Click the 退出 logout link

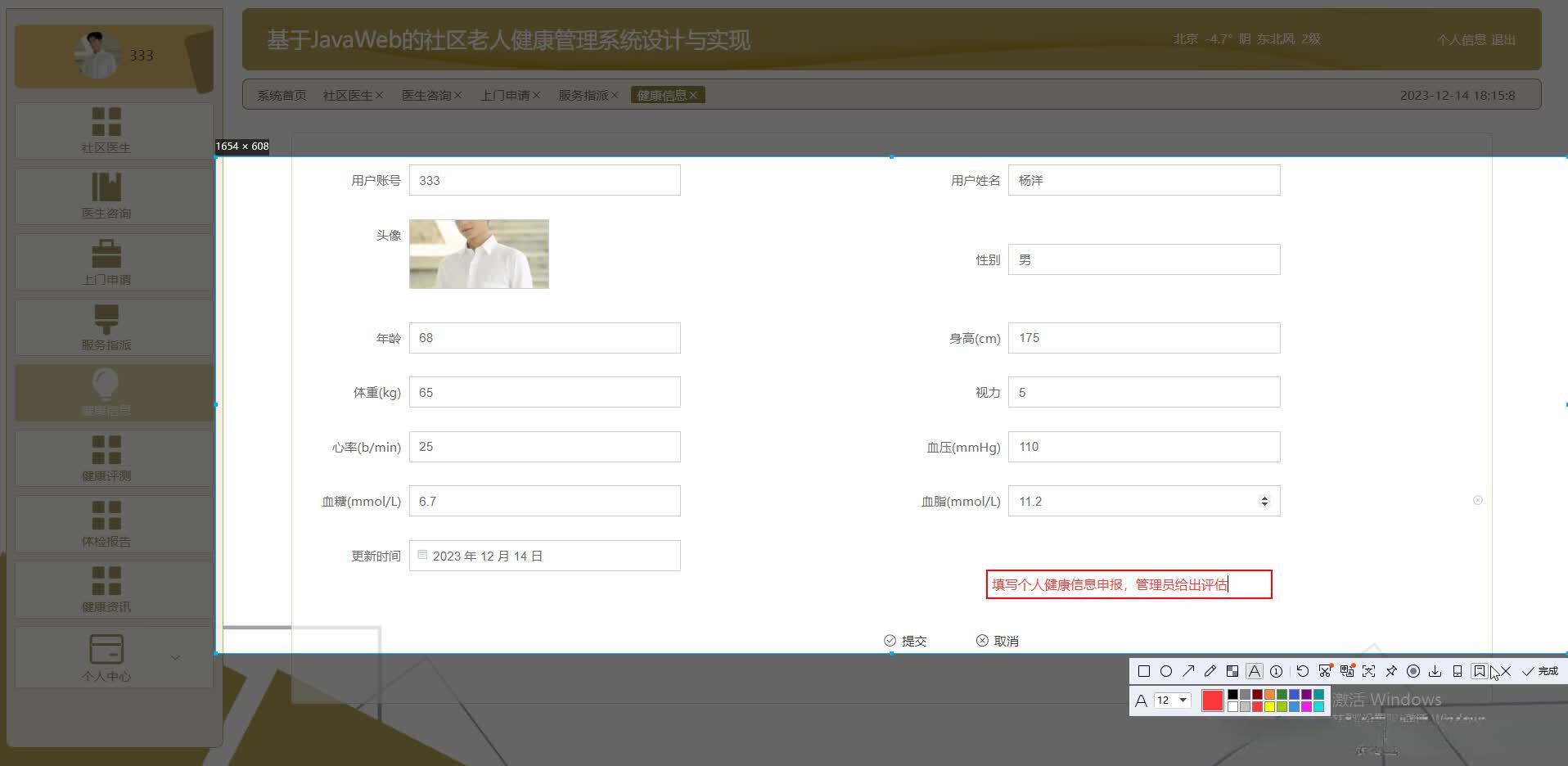click(x=1506, y=38)
